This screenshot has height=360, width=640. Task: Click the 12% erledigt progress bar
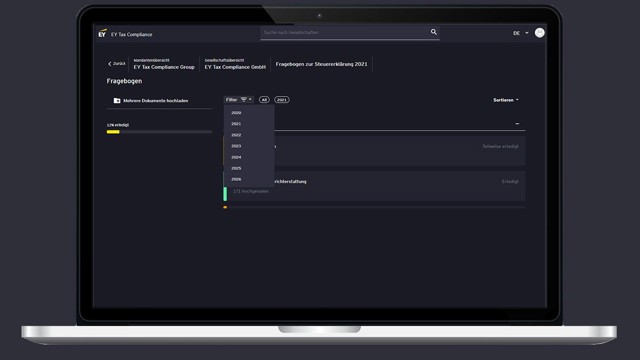point(159,132)
